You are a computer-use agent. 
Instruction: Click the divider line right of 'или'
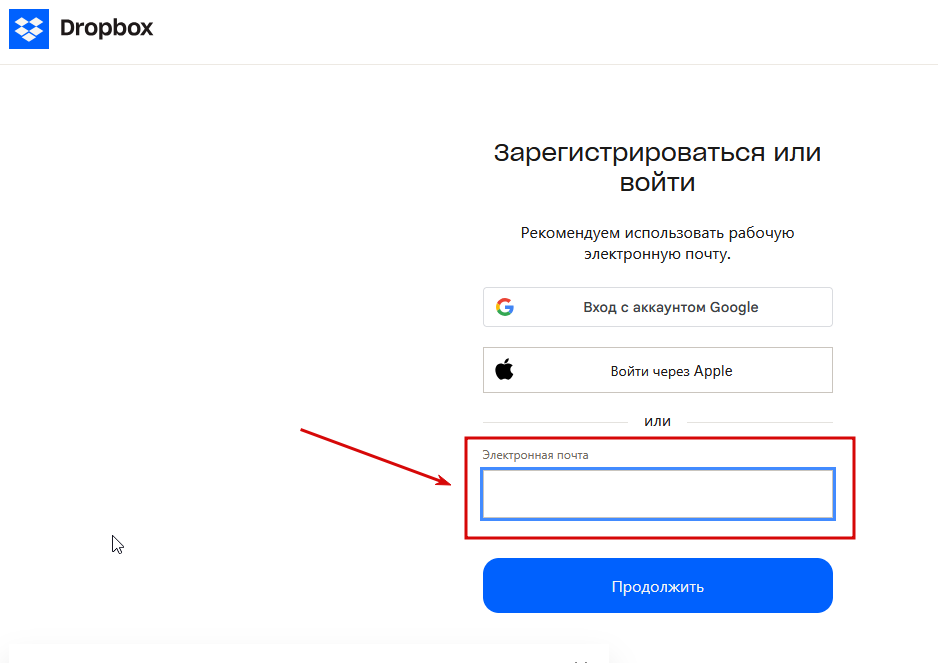tap(760, 422)
